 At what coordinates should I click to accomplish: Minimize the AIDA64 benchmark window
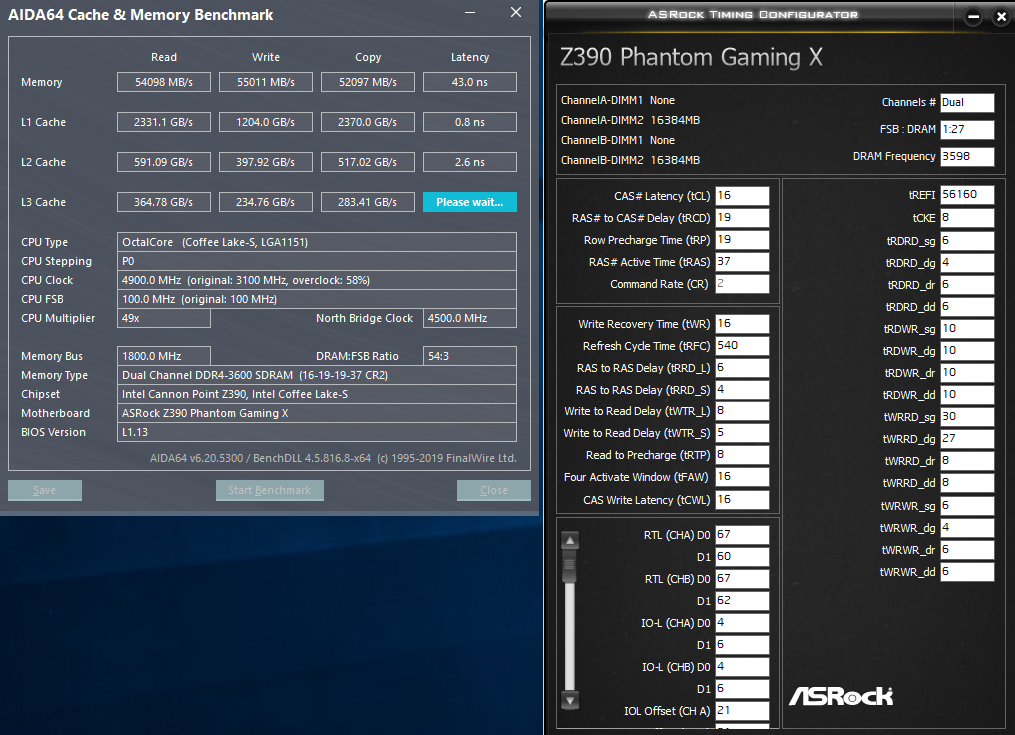(x=470, y=13)
